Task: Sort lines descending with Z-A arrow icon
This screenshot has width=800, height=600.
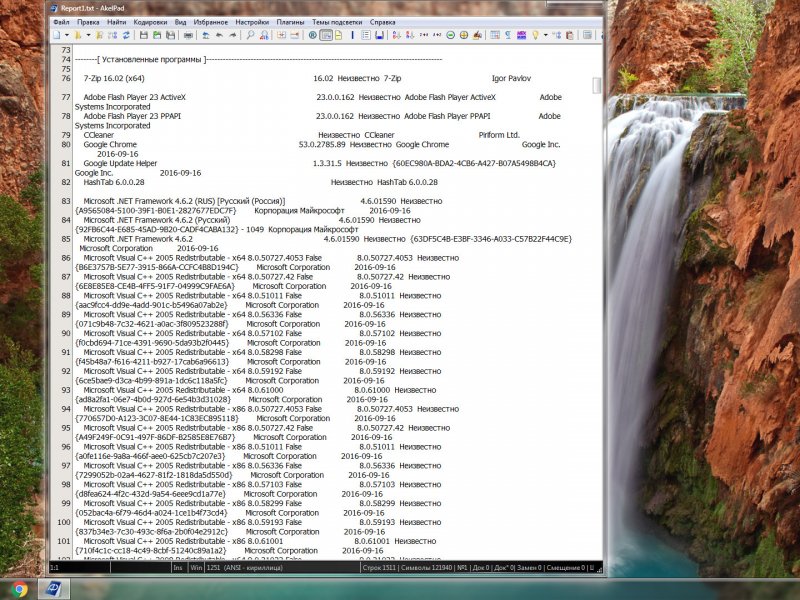Action: coord(410,35)
